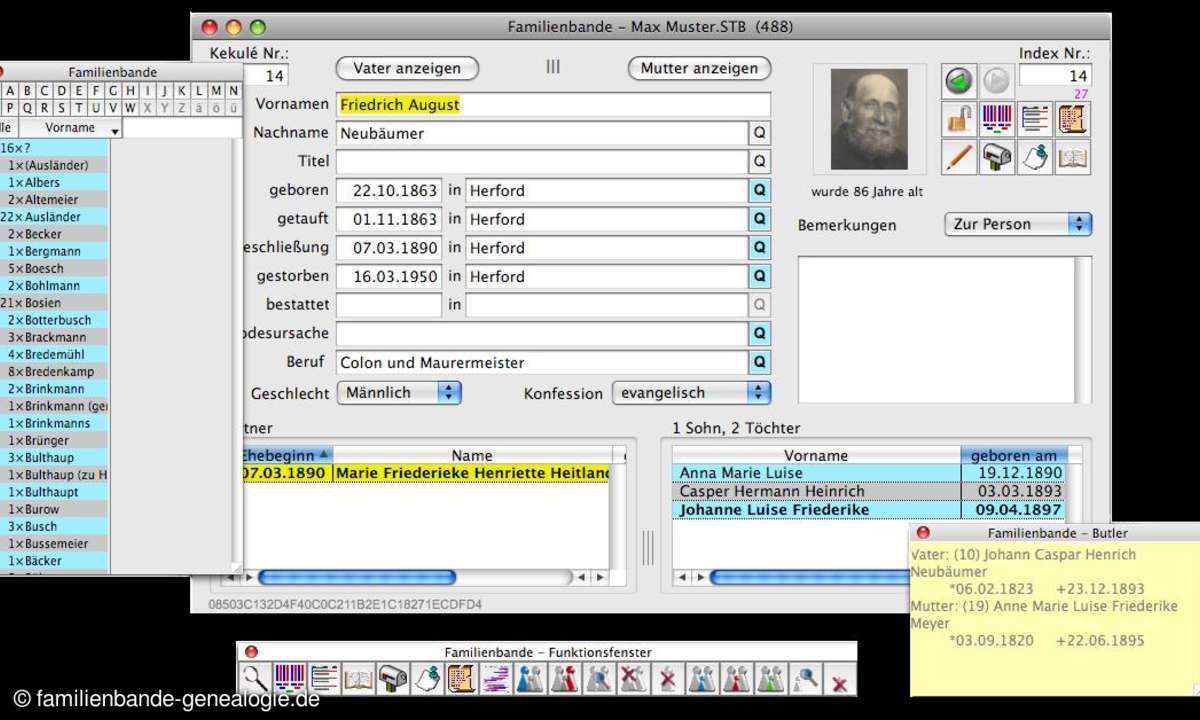Open ancestor chart icon in main window
This screenshot has width=1200, height=720.
(997, 119)
